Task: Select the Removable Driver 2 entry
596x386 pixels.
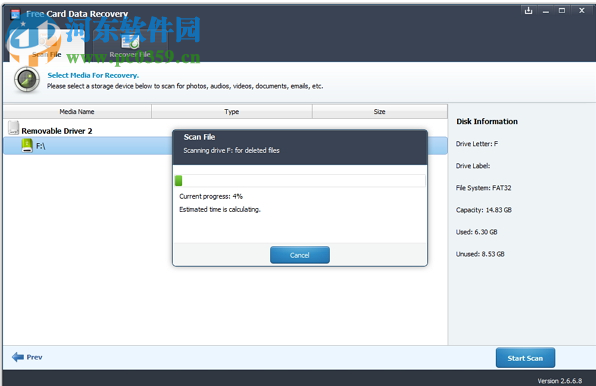Action: (x=57, y=131)
